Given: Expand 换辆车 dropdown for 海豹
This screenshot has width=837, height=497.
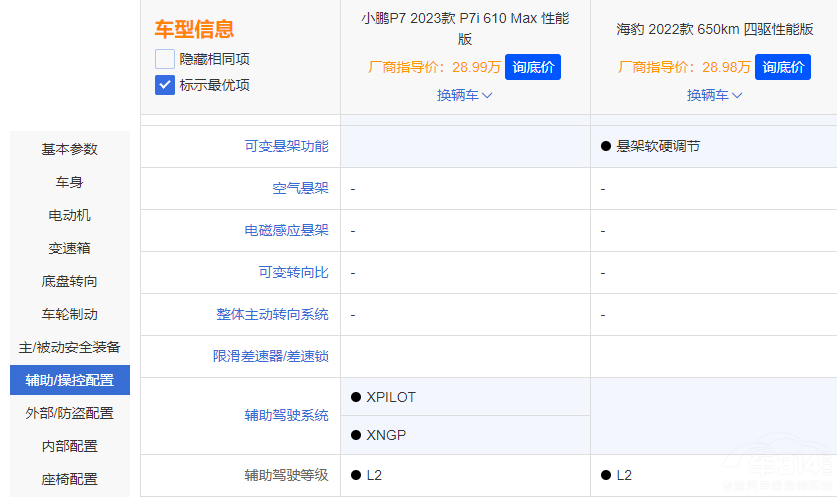Looking at the screenshot, I should pyautogui.click(x=714, y=95).
